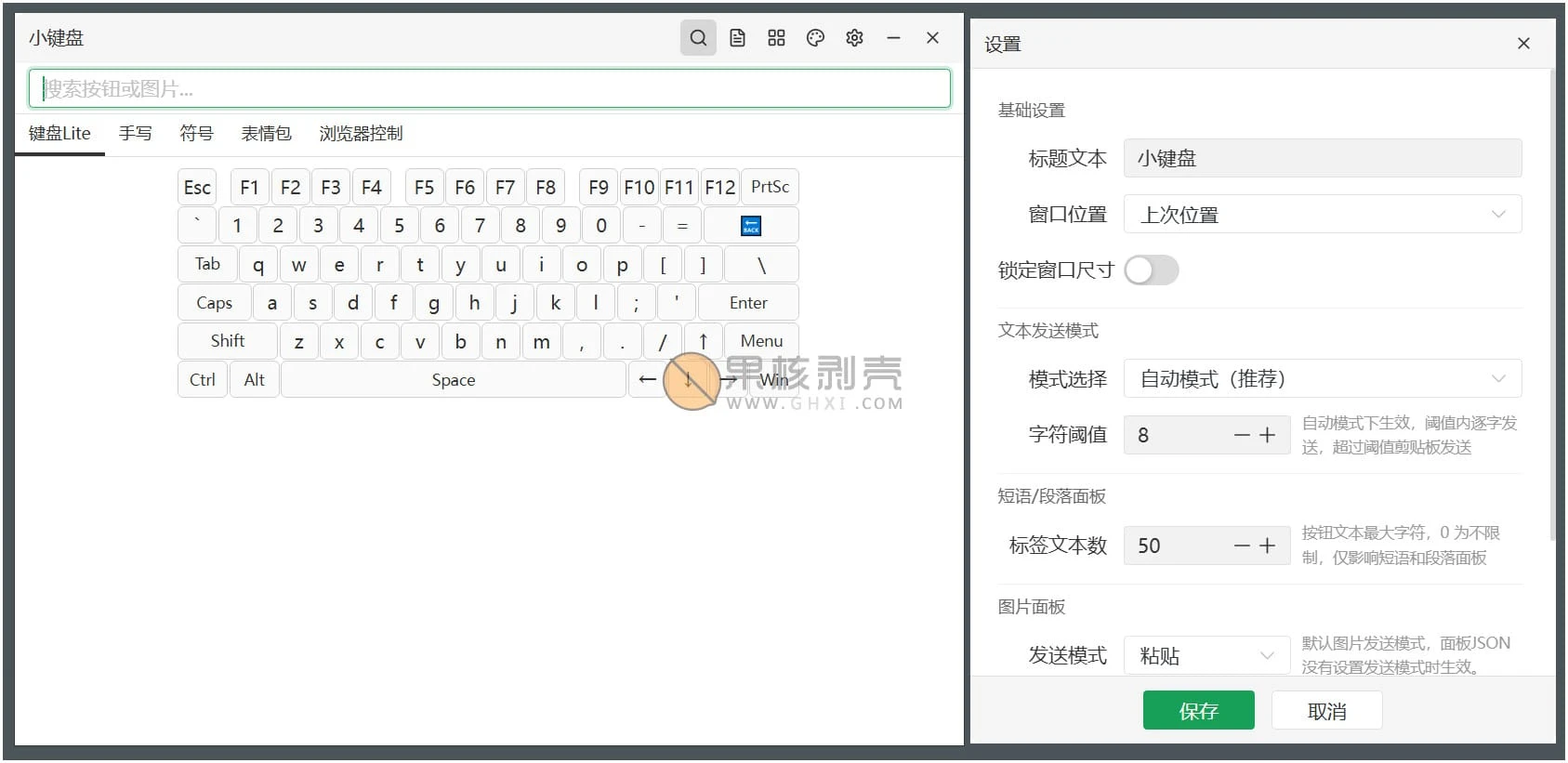
Task: Close the 设置 dialog with the X
Action: [1523, 44]
